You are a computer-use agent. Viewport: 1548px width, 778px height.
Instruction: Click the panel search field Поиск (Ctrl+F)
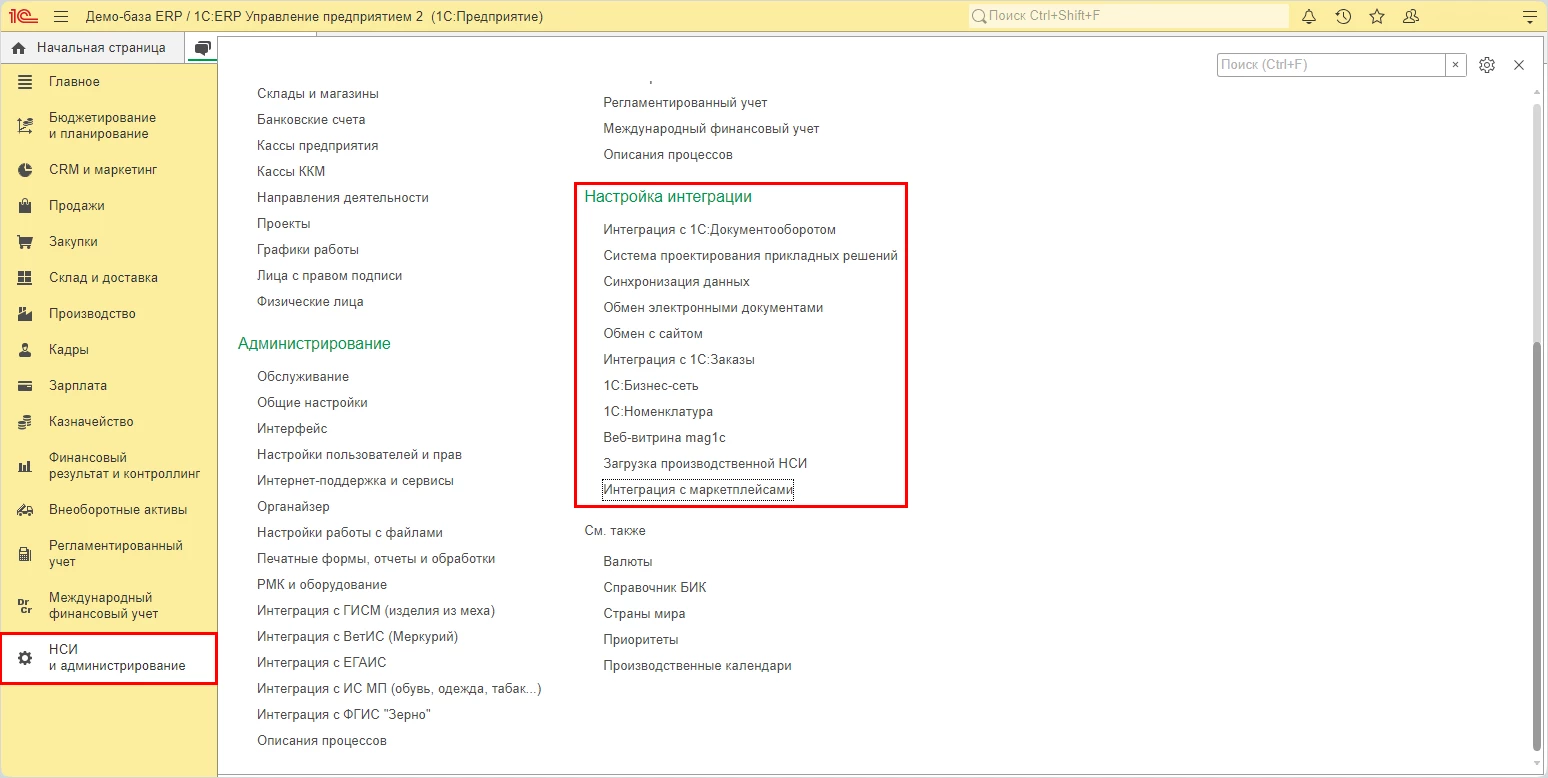(x=1331, y=65)
